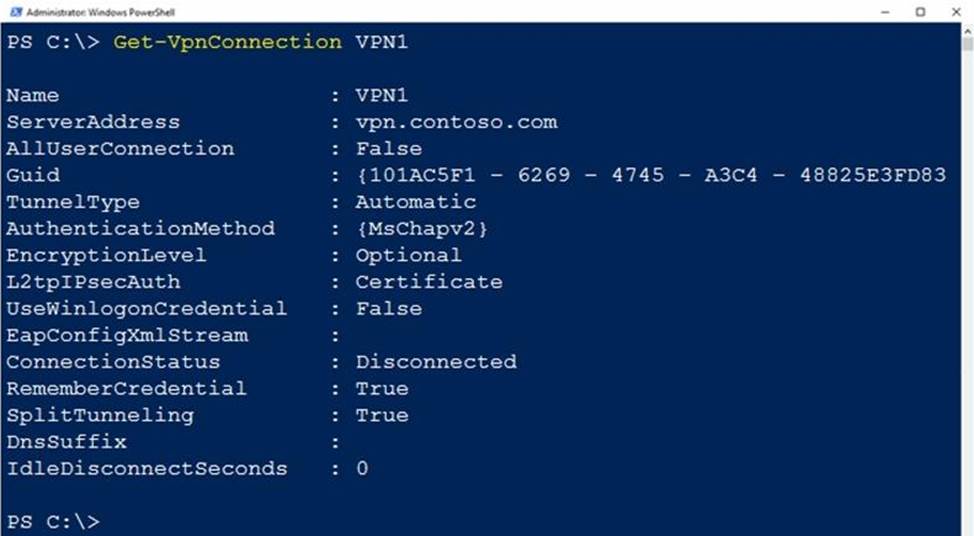
Task: Click the PowerShell icon in title bar
Action: [x=15, y=11]
